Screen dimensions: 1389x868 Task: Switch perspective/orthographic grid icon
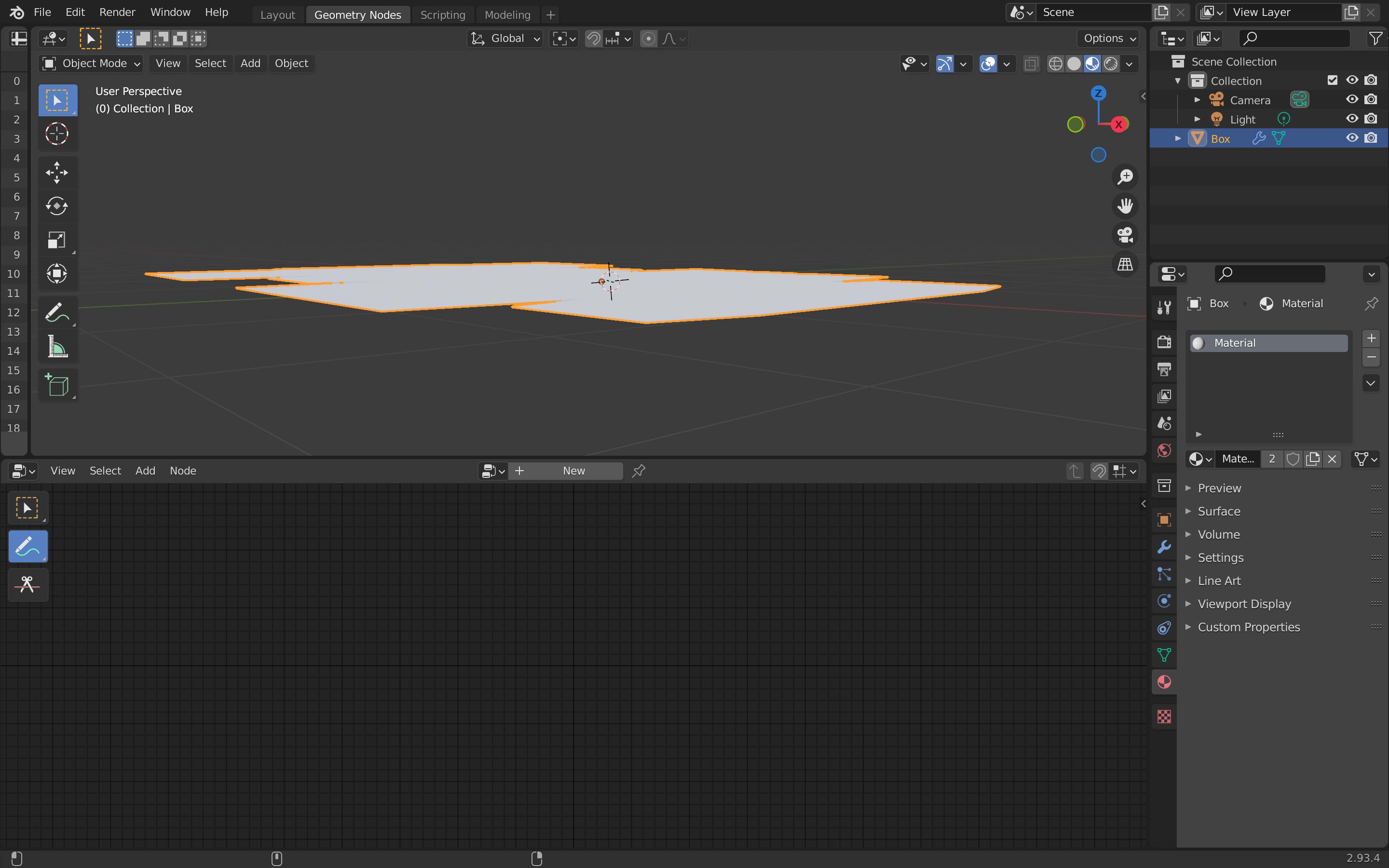tap(1125, 264)
